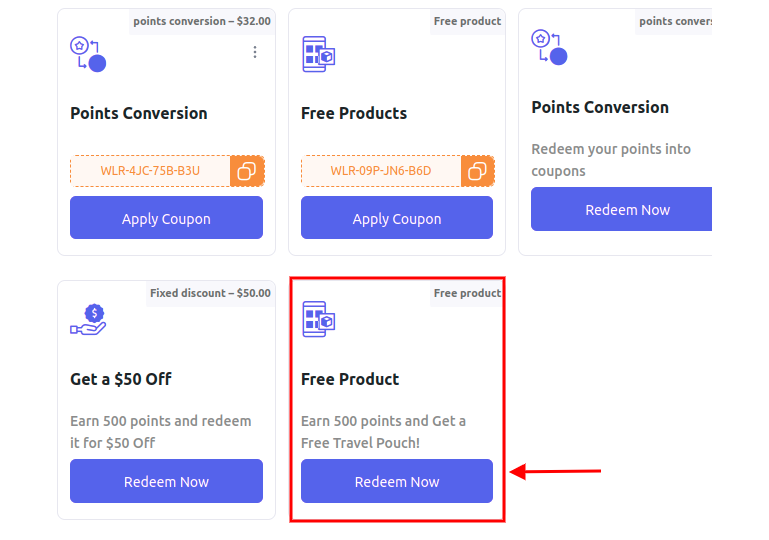Apply coupon on Free Products card
Viewport: 769px width, 540px height.
coord(397,218)
